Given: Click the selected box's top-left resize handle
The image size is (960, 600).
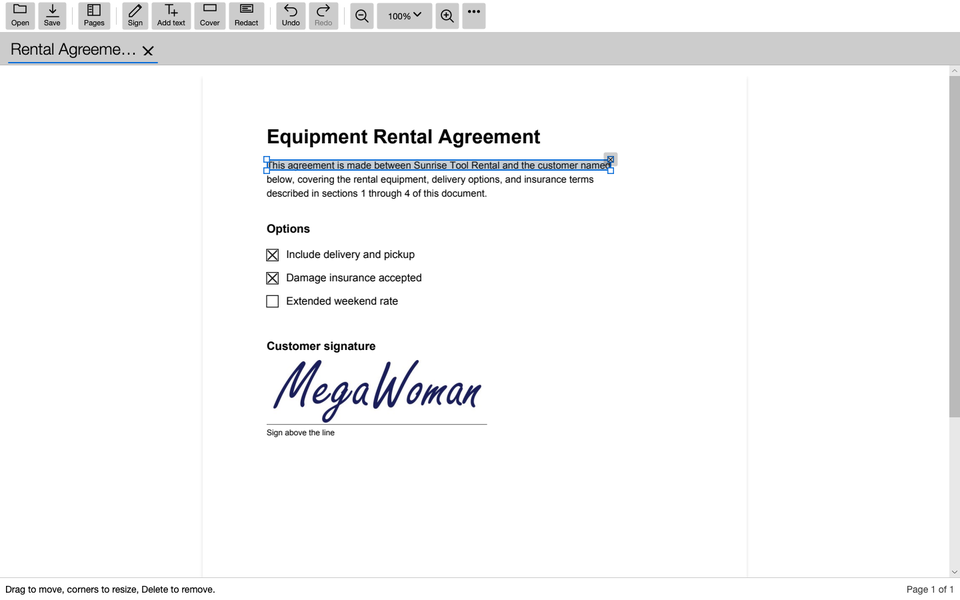Looking at the screenshot, I should (266, 159).
